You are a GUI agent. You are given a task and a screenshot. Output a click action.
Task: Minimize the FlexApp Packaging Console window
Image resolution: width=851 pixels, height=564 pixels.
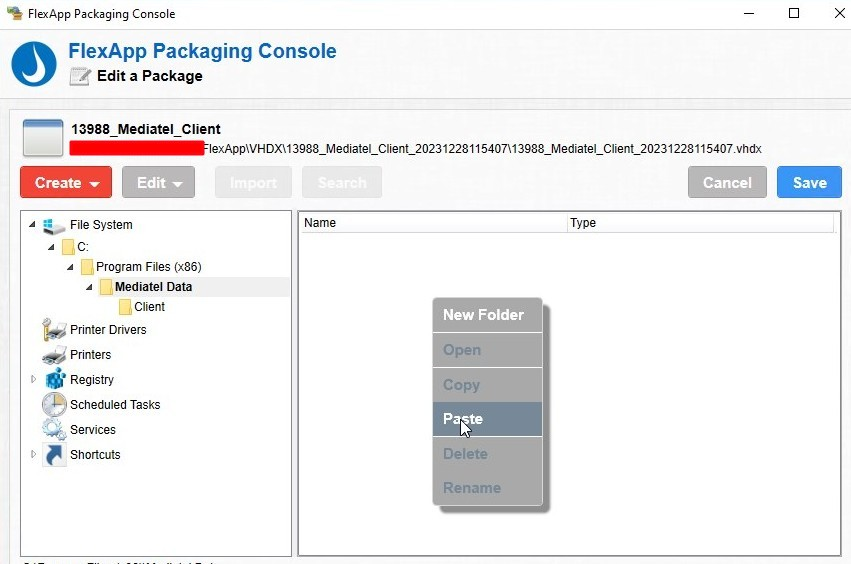[749, 13]
